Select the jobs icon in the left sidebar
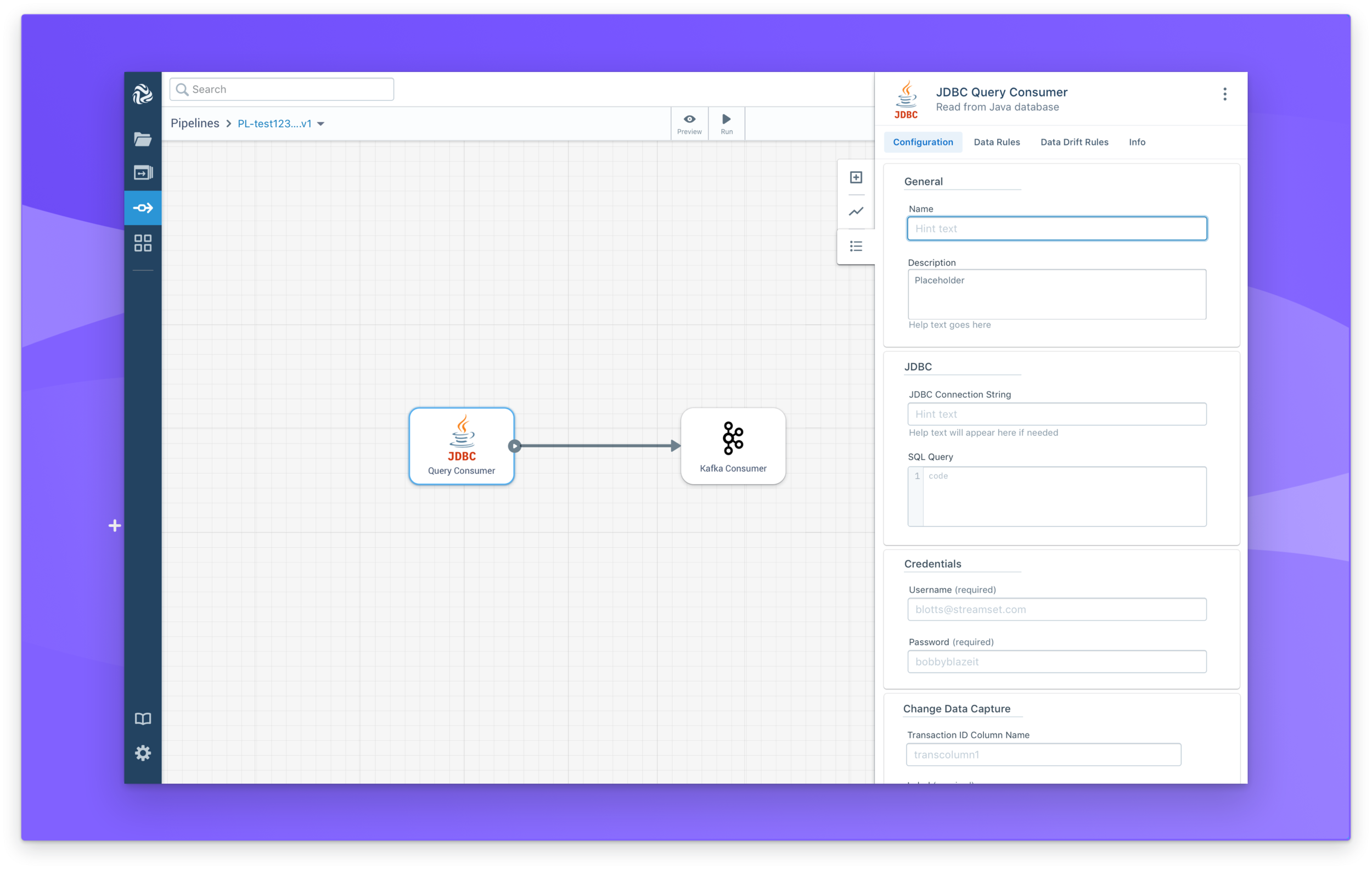 pos(143,172)
